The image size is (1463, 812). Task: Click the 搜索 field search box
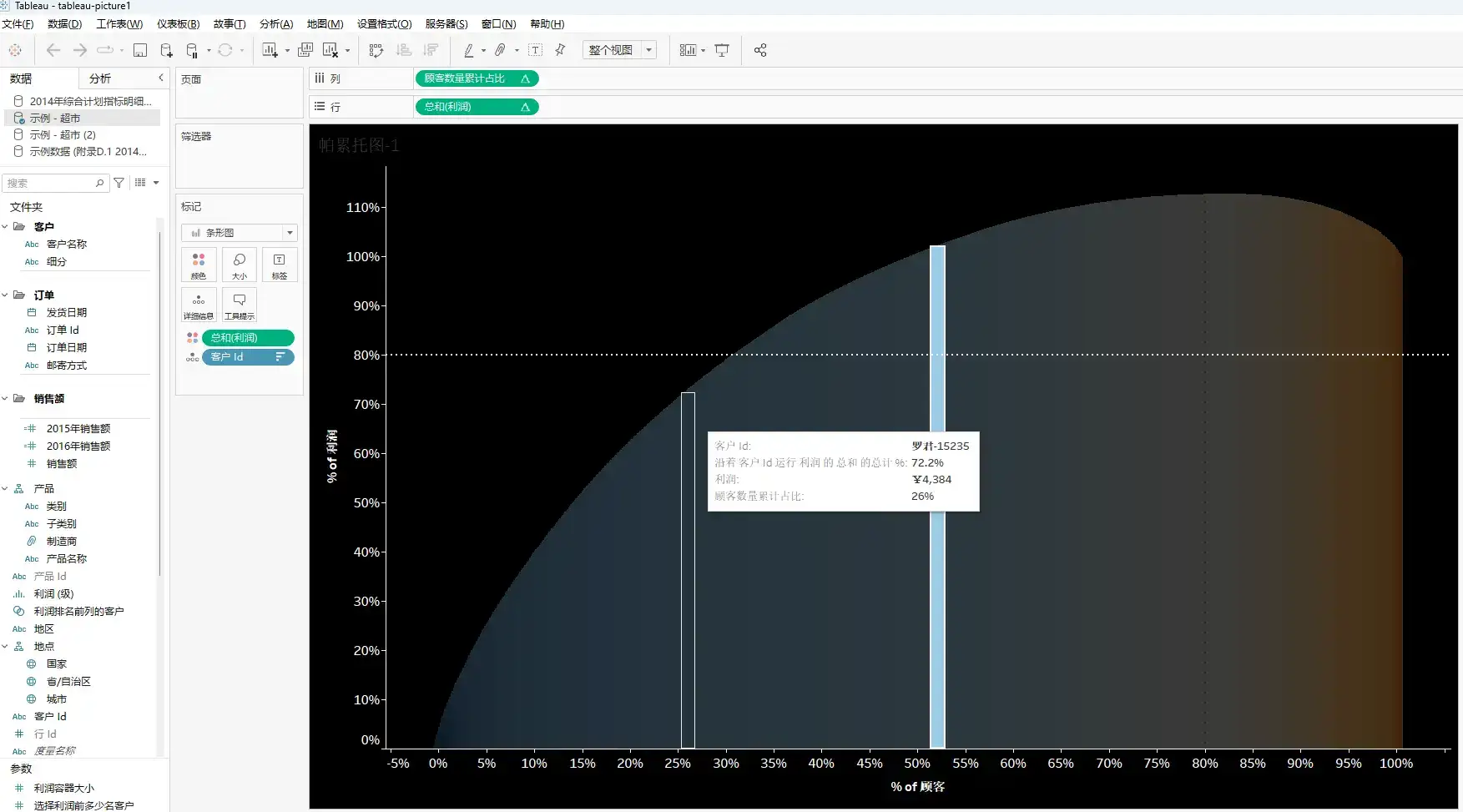click(x=50, y=183)
